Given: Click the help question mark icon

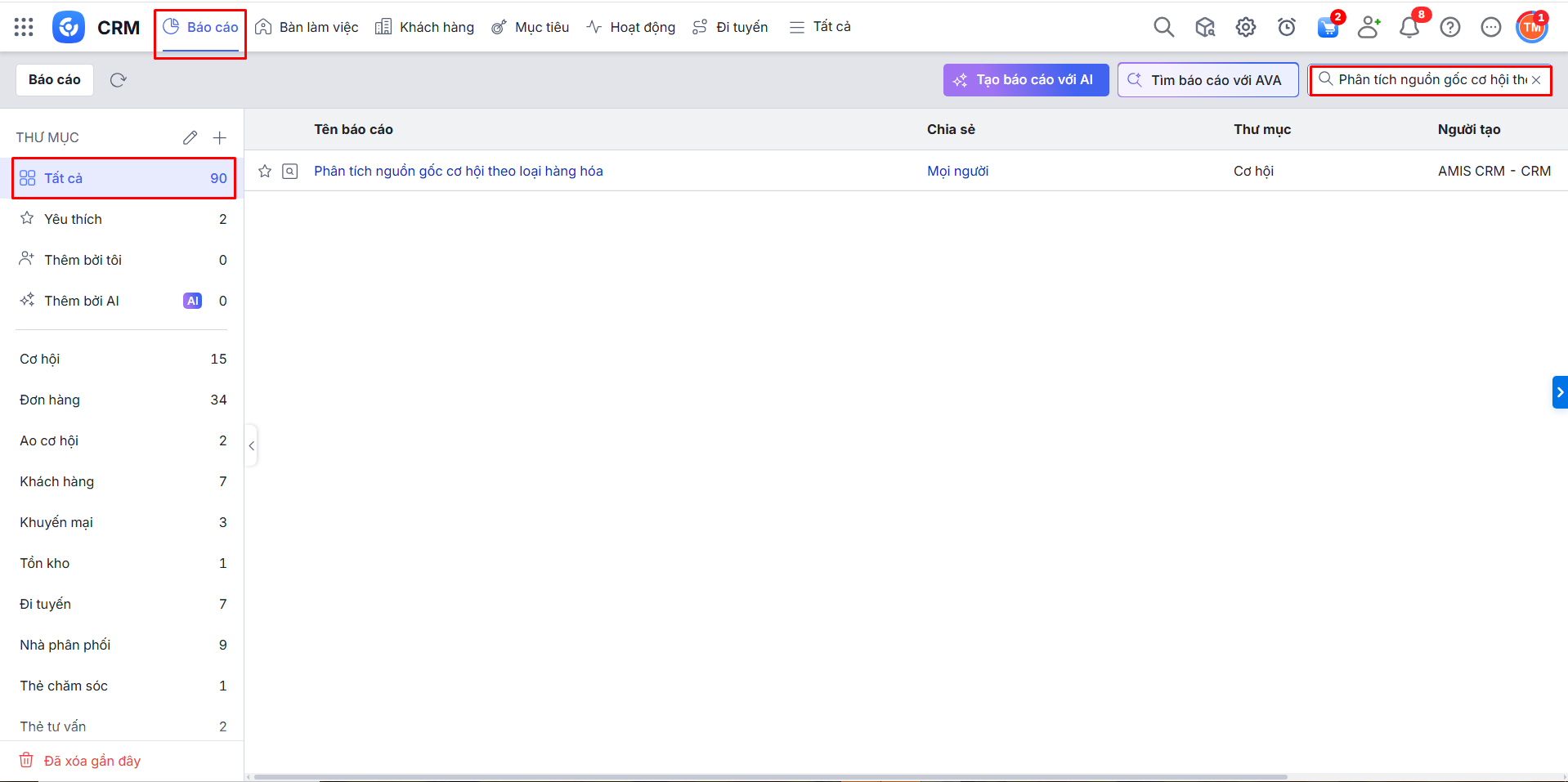Looking at the screenshot, I should point(1449,28).
